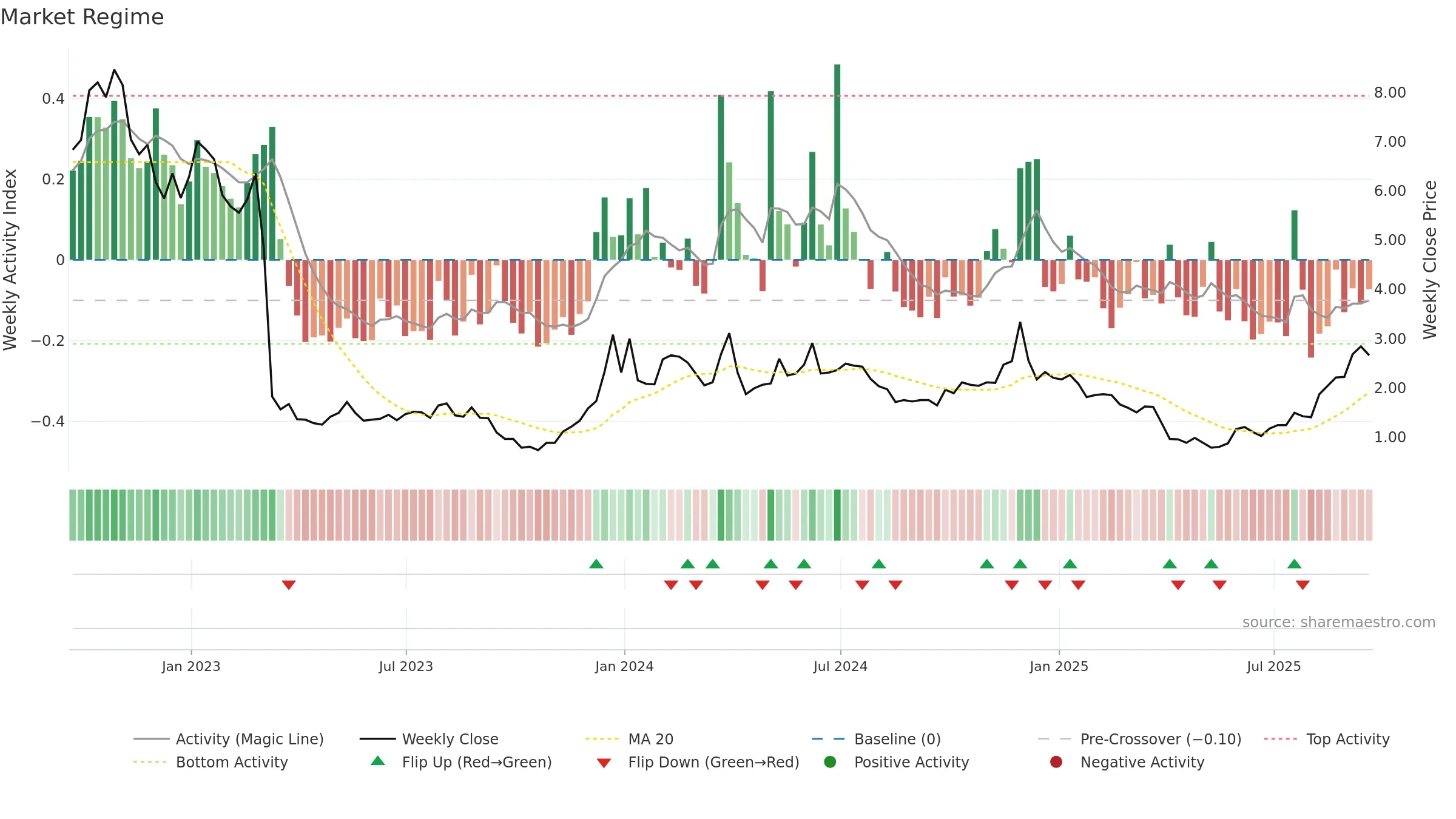Click the last green flip-up marker after Jul 2025
1456x819 pixels.
[x=1294, y=564]
